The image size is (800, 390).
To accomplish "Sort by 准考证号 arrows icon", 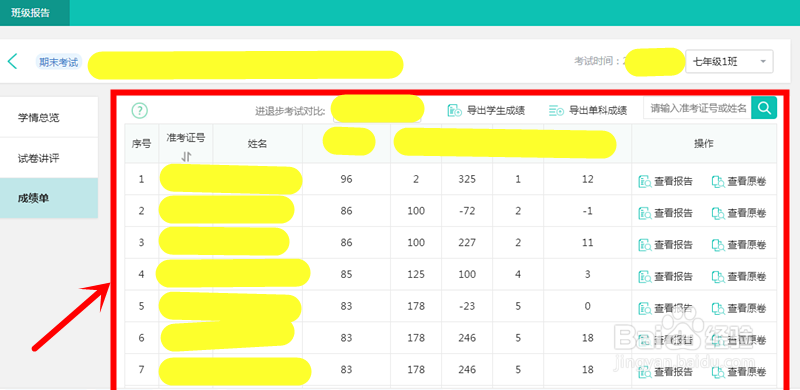I will tap(186, 157).
